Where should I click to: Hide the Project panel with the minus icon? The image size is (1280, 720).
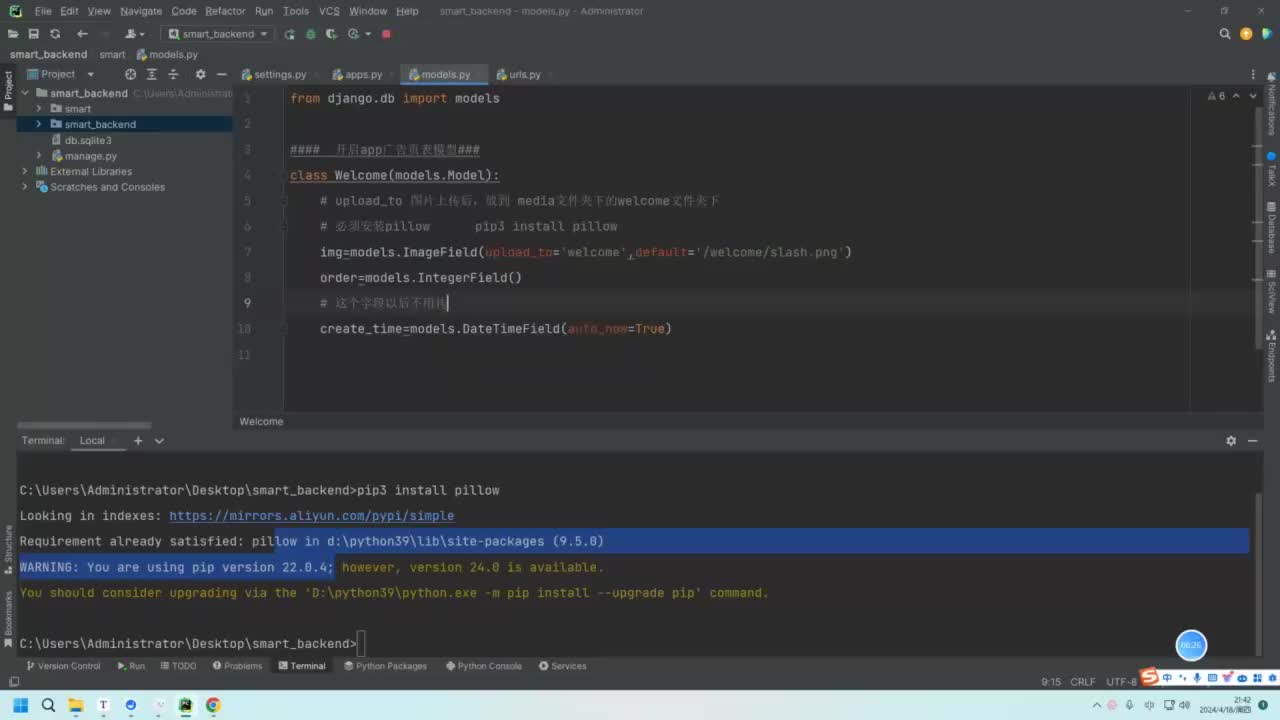tap(221, 74)
